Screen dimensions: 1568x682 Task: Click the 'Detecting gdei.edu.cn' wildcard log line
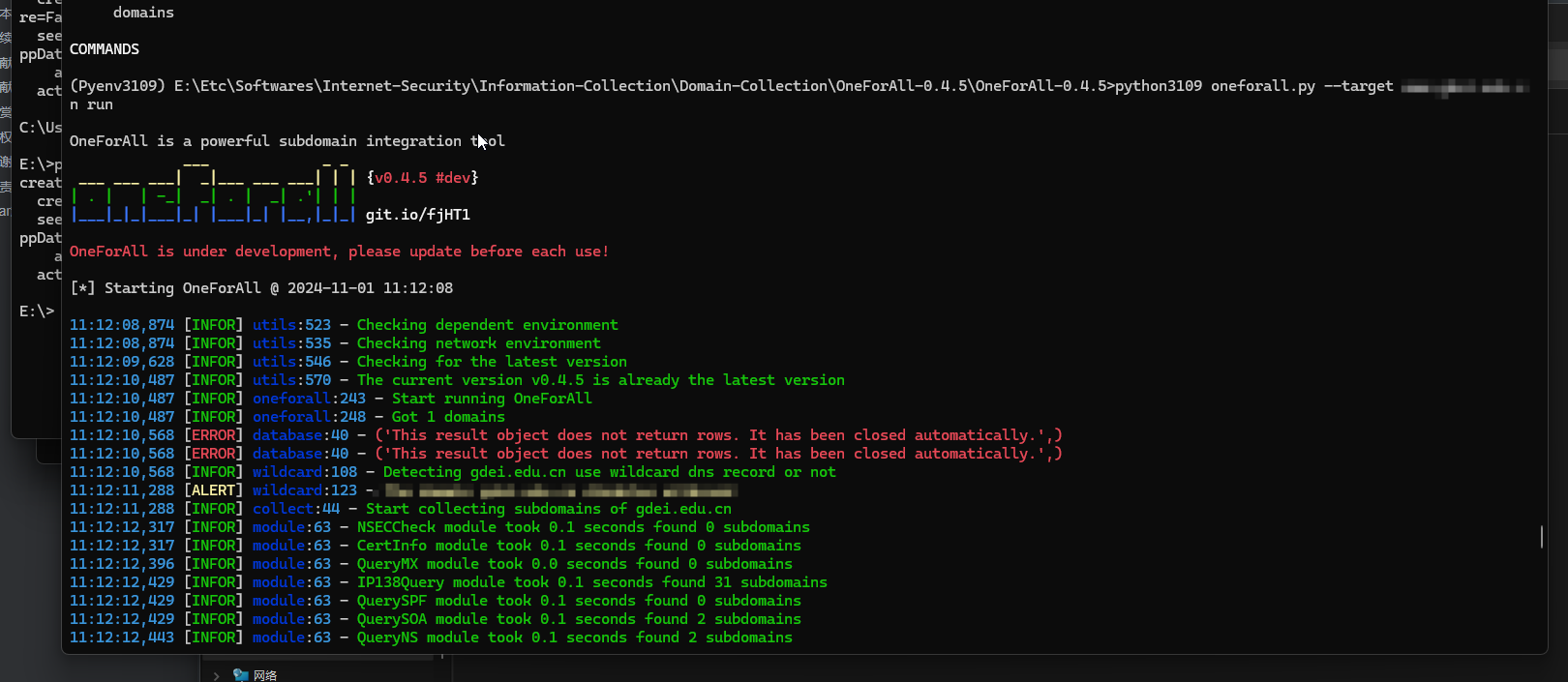point(609,472)
